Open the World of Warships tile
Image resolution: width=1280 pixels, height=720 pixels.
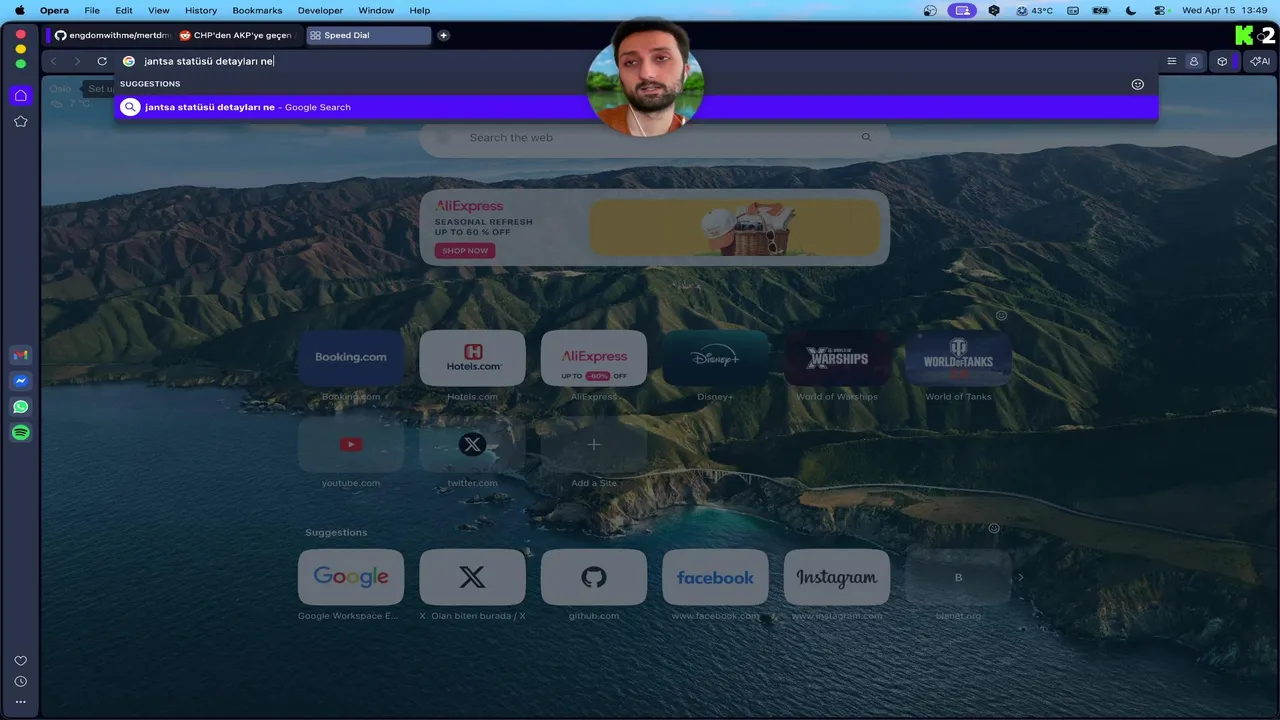click(x=837, y=358)
